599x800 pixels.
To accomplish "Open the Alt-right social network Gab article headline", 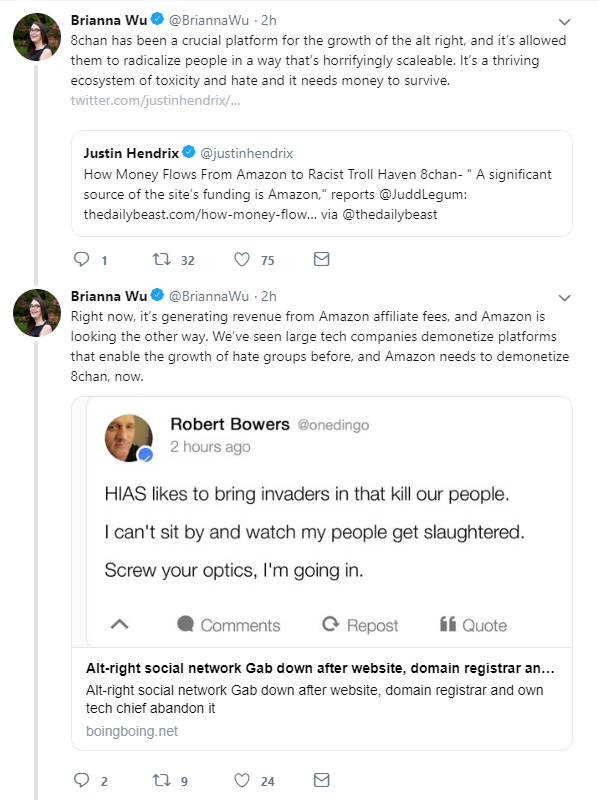I will (320, 668).
